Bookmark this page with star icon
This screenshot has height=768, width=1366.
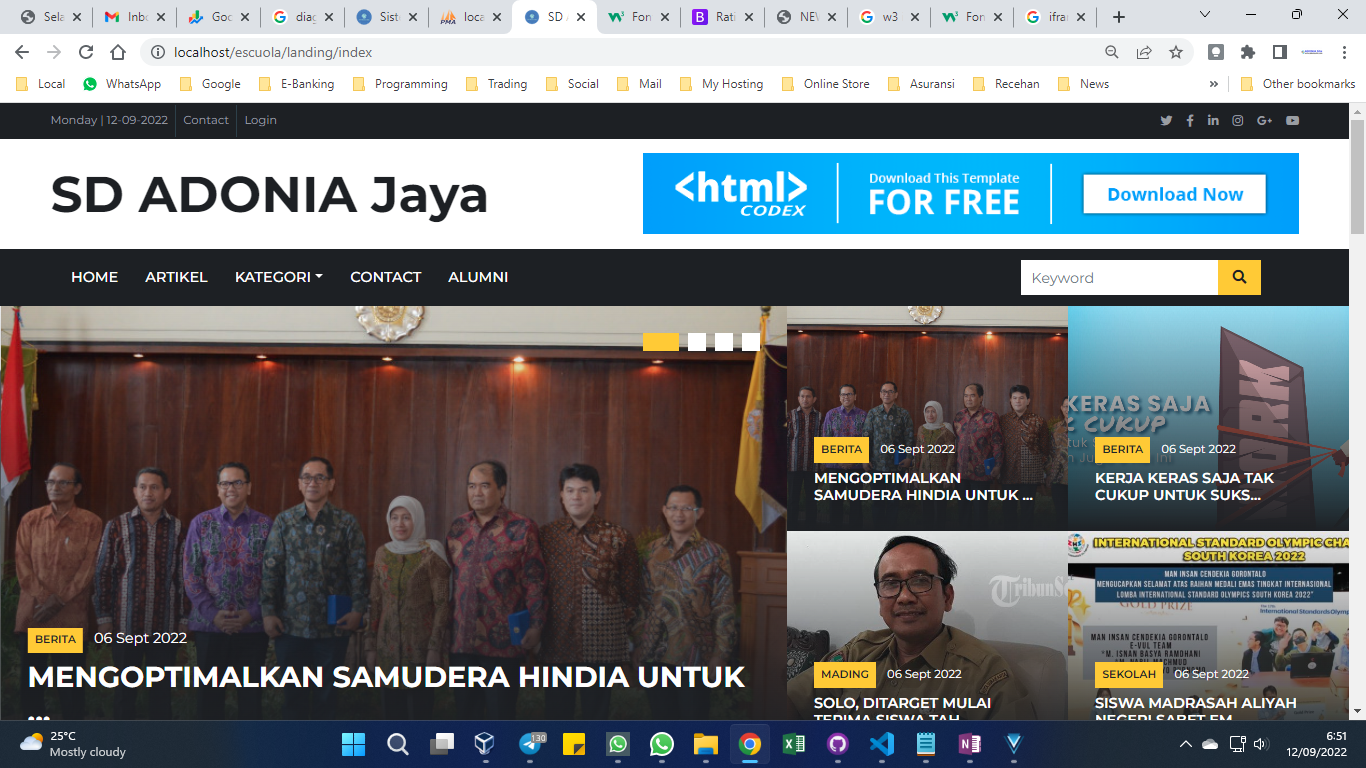[x=1176, y=52]
